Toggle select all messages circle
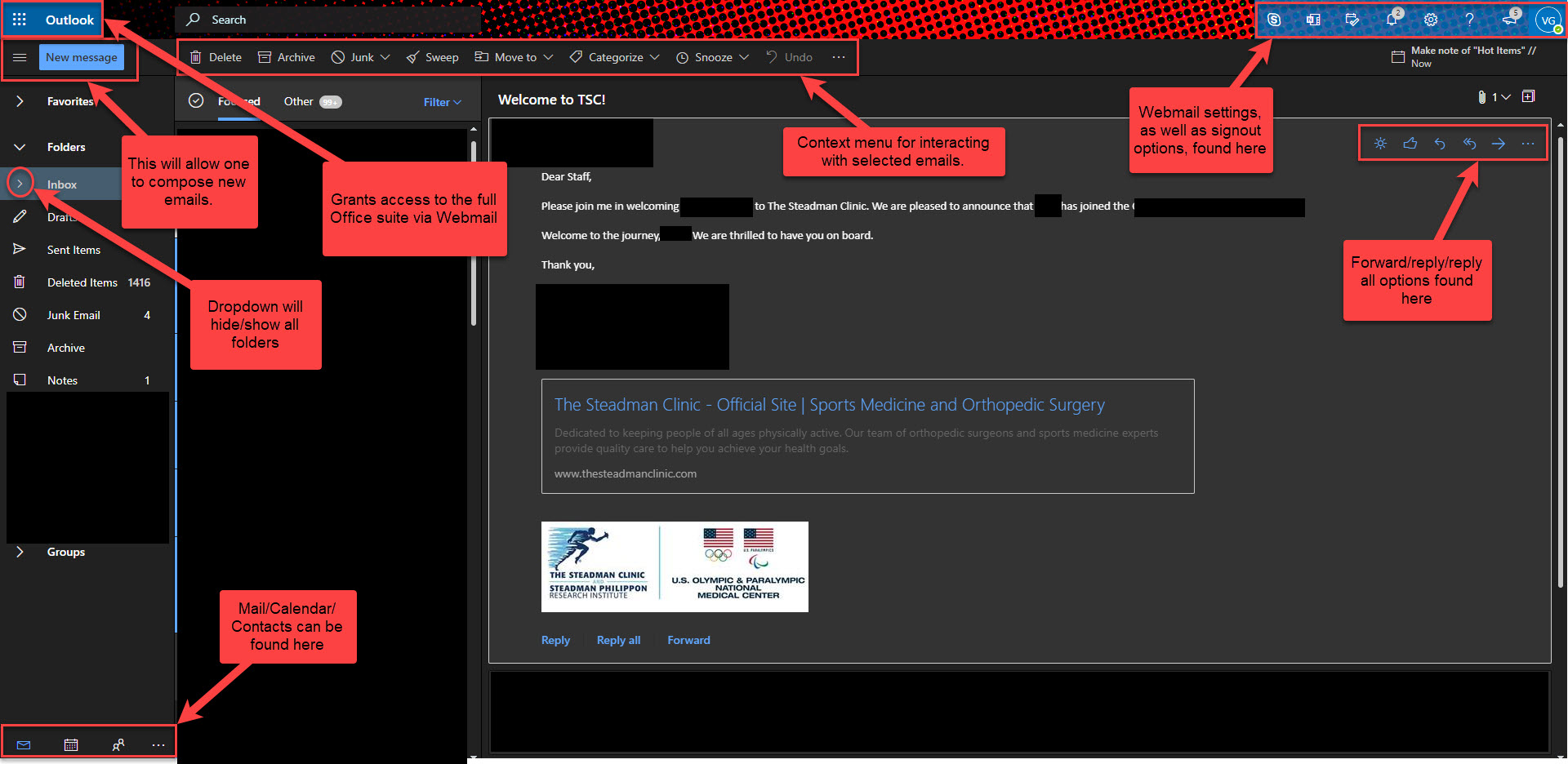1568x764 pixels. [x=196, y=100]
